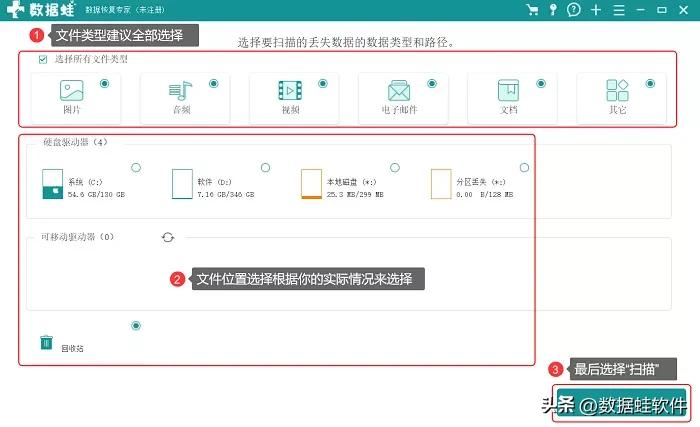This screenshot has height=427, width=700.
Task: Click the 音频 audio type icon
Action: point(180,93)
